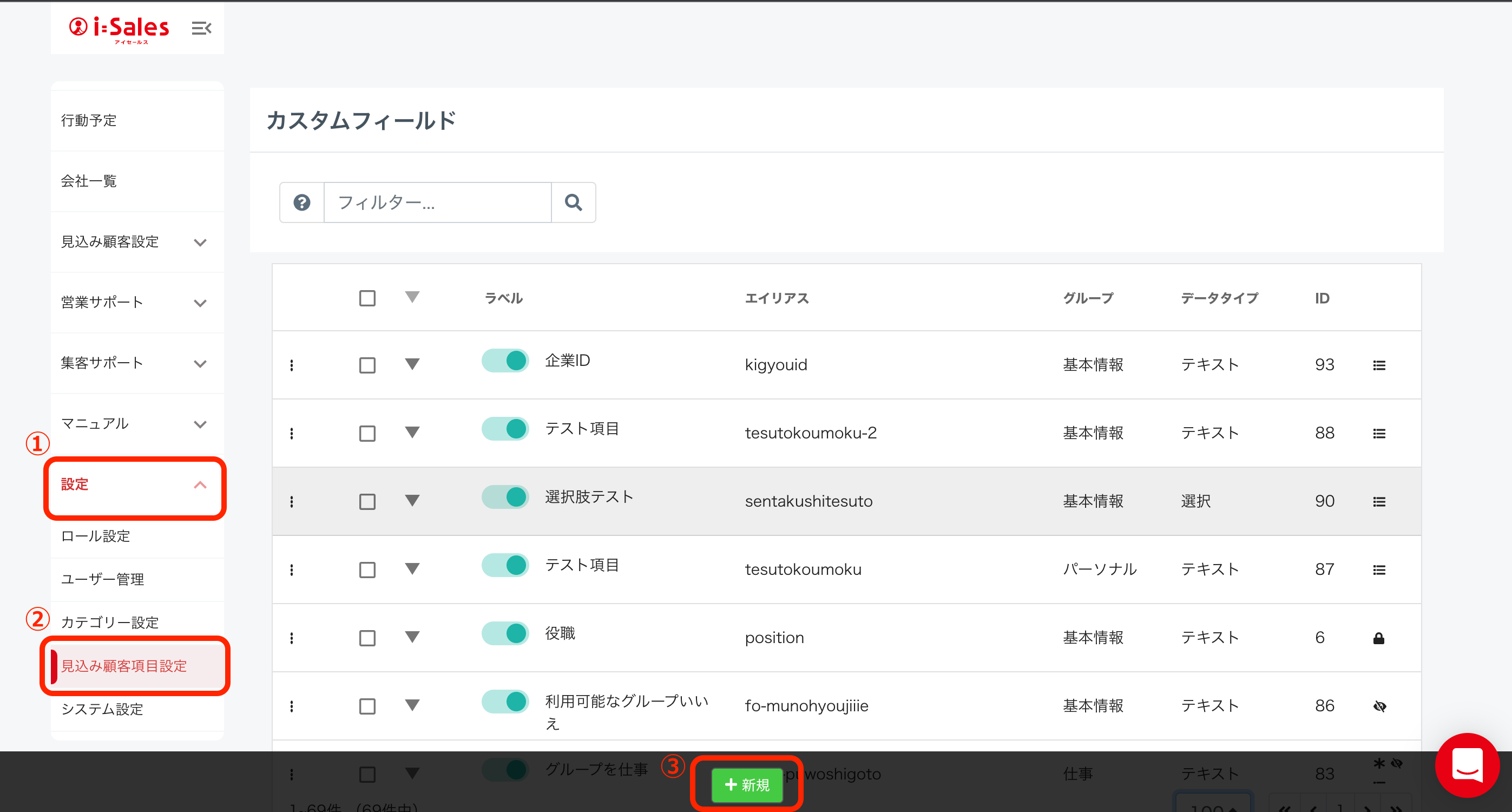Image resolution: width=1512 pixels, height=812 pixels.
Task: Open three-dot menu for 選択肢テスト row
Action: pyautogui.click(x=292, y=501)
